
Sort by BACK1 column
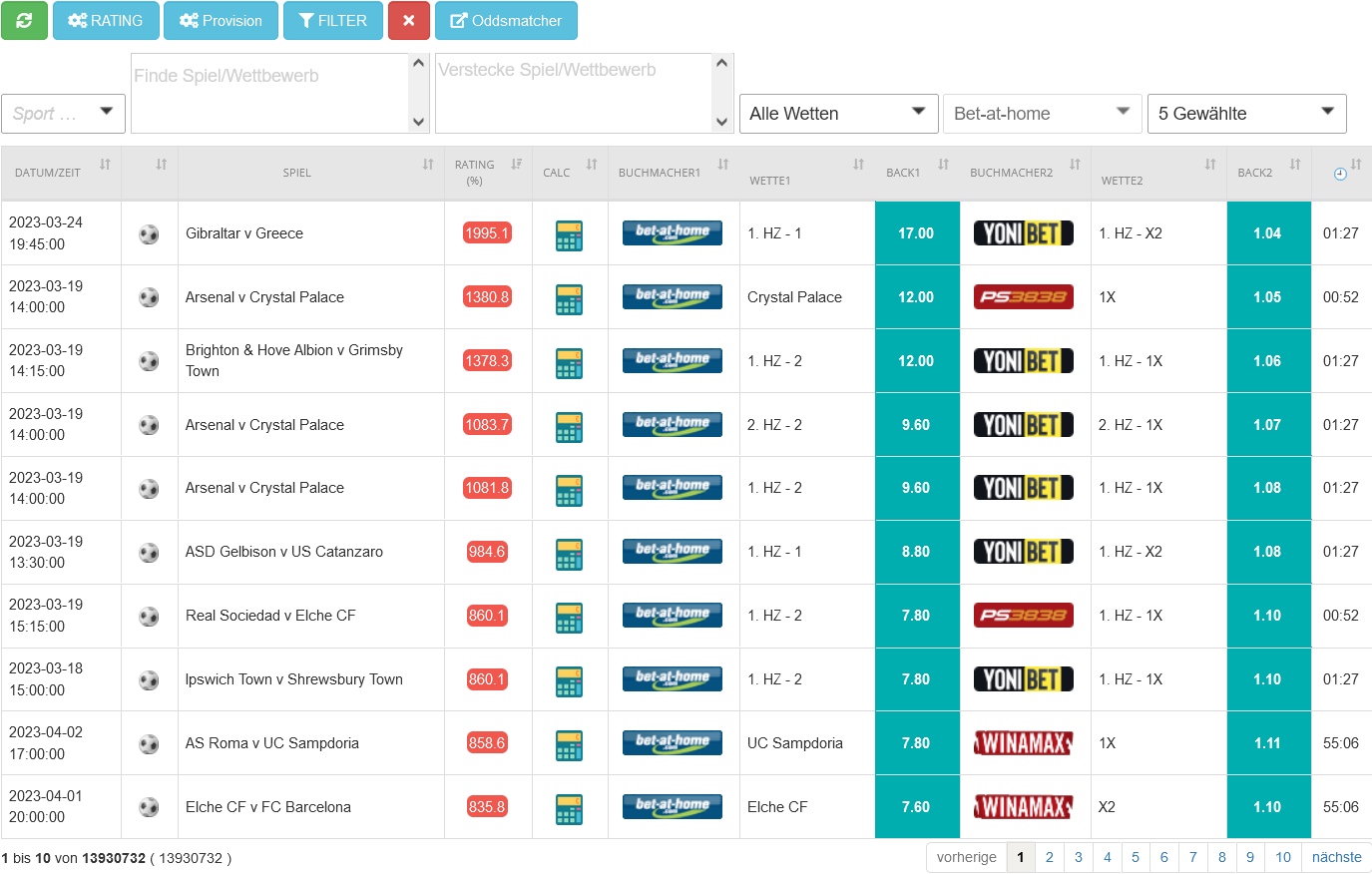917,173
